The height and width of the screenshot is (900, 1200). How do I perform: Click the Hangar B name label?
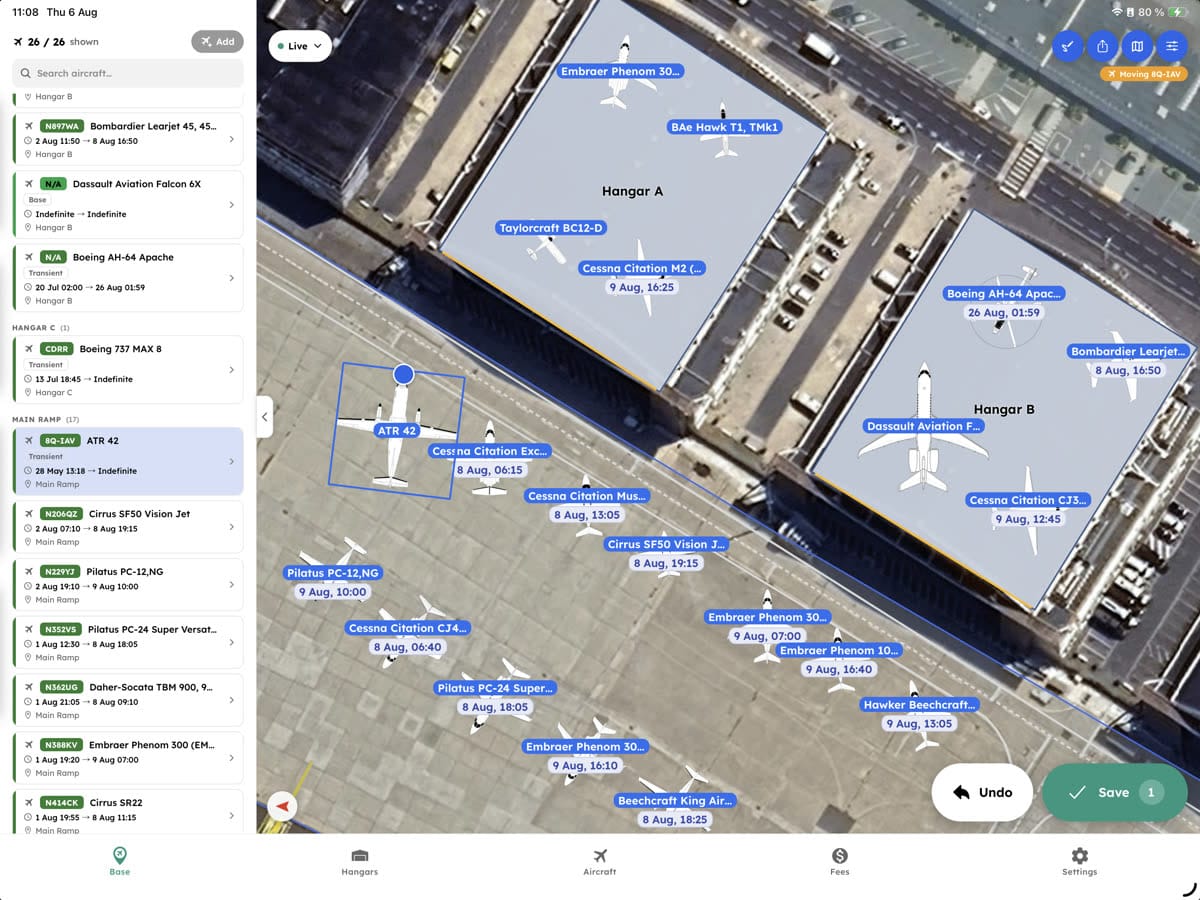click(1004, 409)
